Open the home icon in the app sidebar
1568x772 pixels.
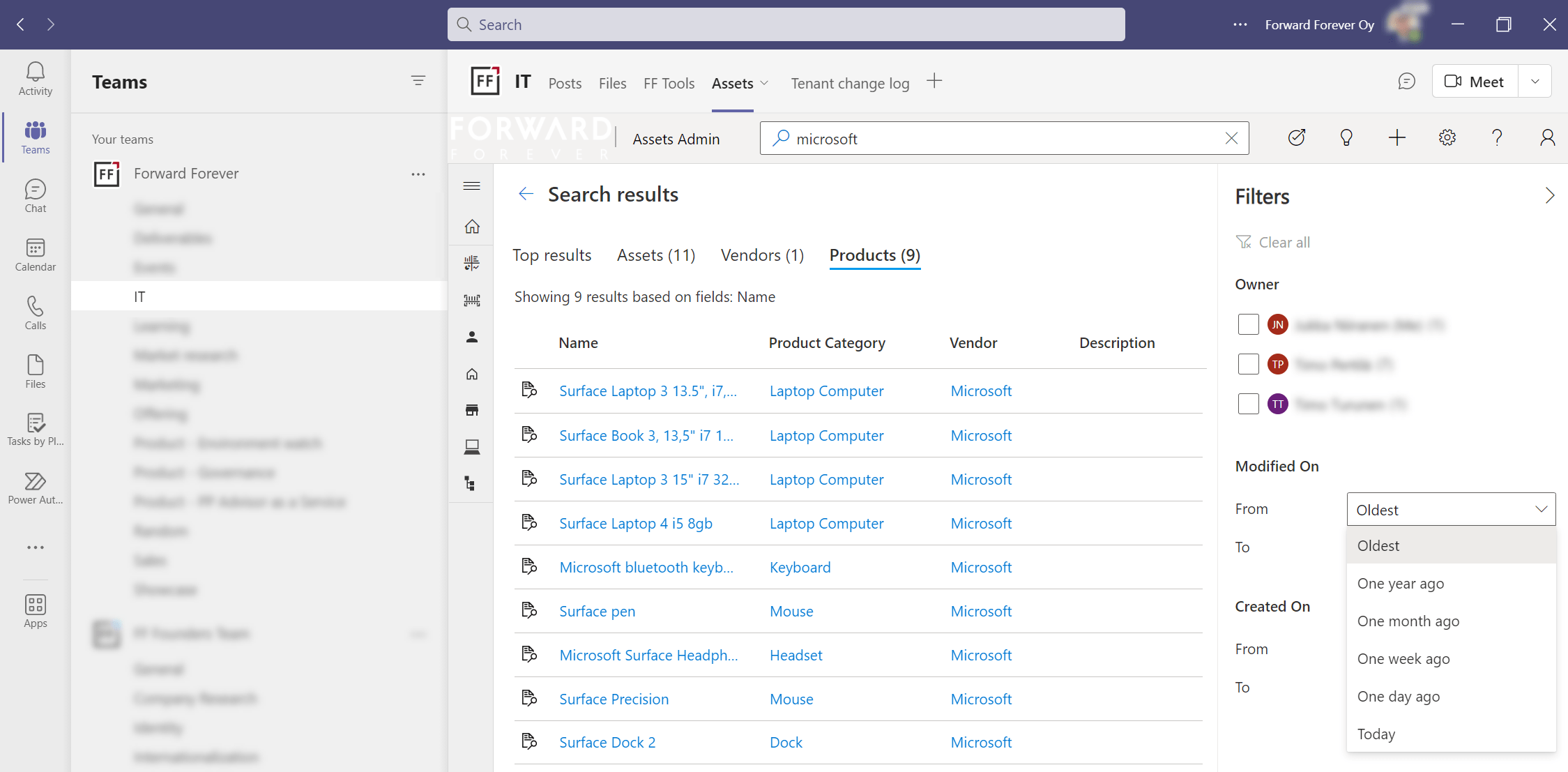coord(472,227)
